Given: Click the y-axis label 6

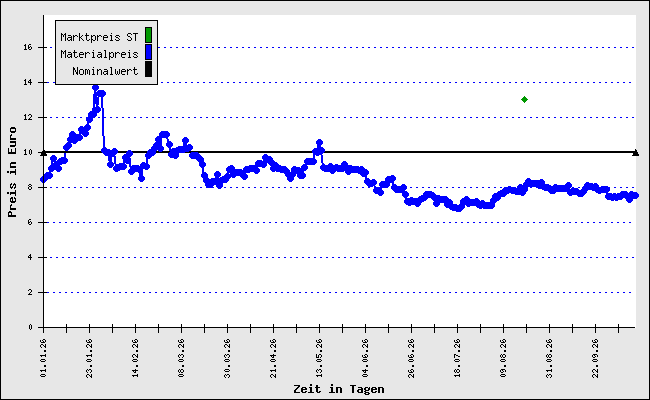Looking at the screenshot, I should (x=30, y=223).
